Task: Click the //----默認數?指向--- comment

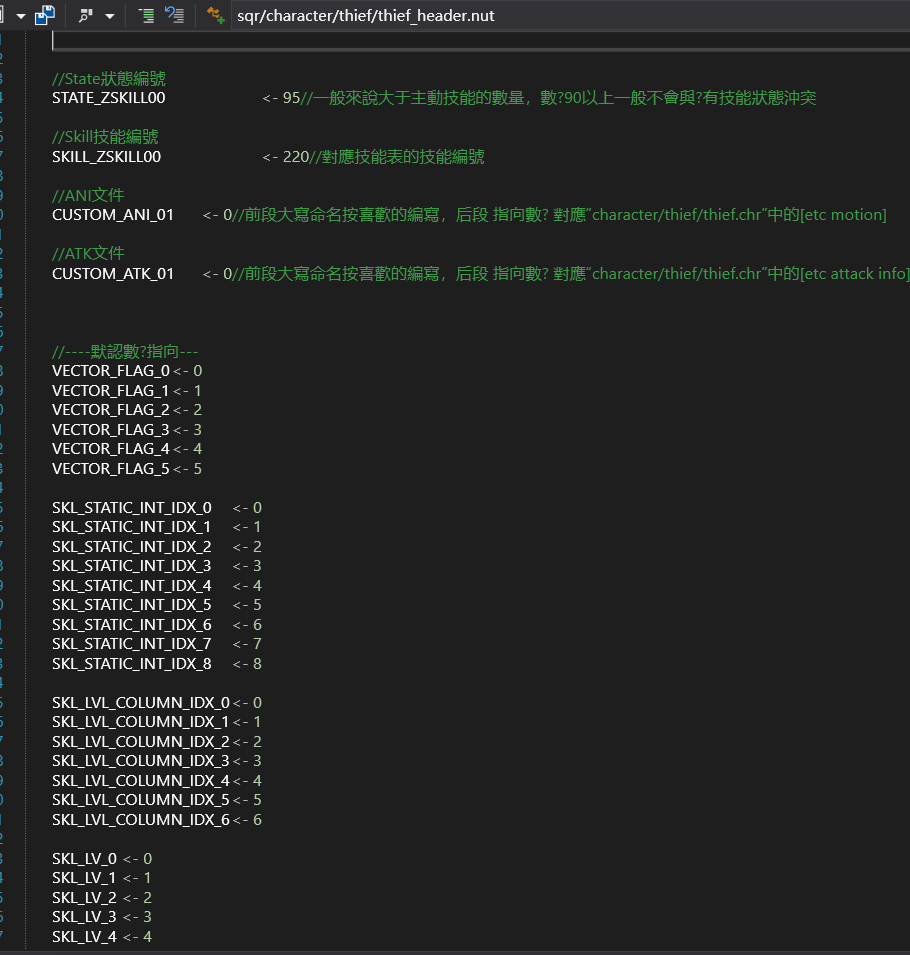Action: (x=125, y=352)
